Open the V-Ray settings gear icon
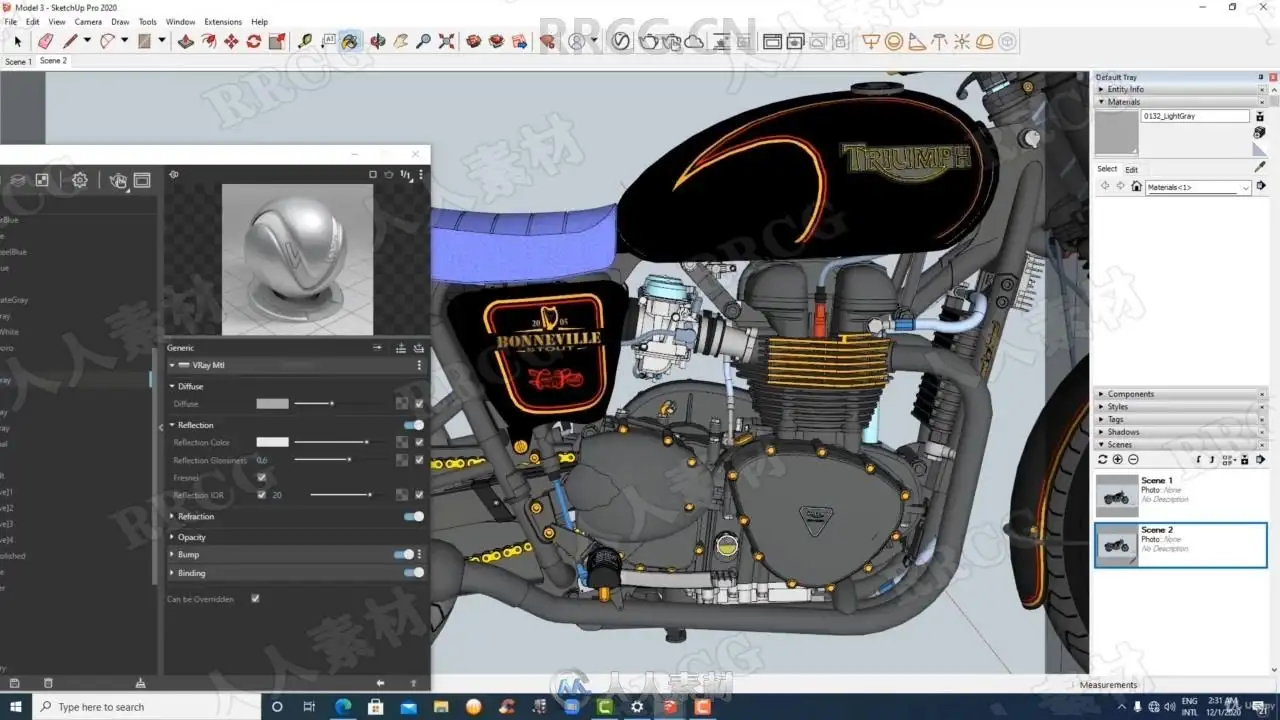Viewport: 1280px width, 720px height. click(x=79, y=180)
